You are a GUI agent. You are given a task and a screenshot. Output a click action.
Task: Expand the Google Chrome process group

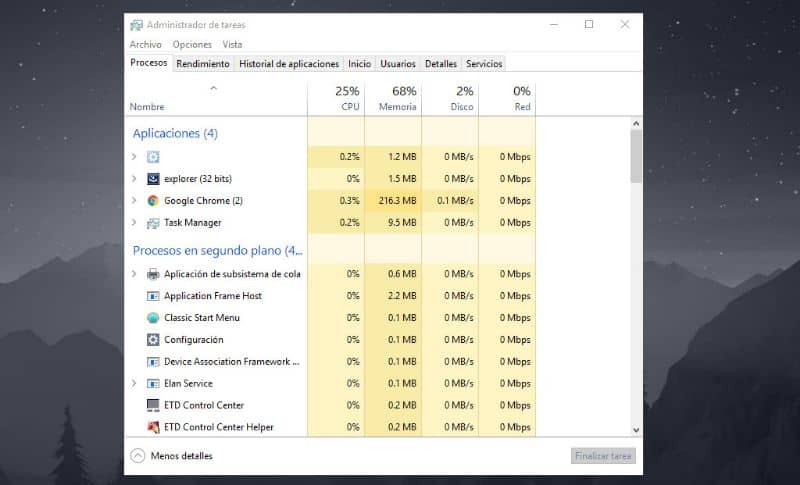(x=134, y=201)
